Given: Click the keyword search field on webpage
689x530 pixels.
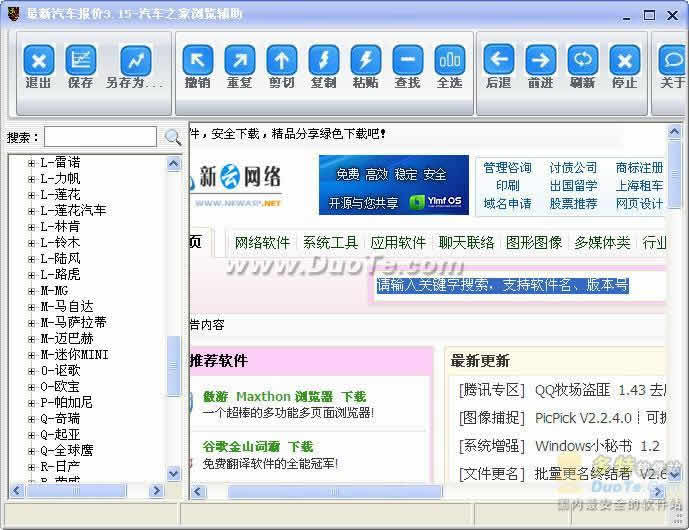Looking at the screenshot, I should tap(519, 286).
